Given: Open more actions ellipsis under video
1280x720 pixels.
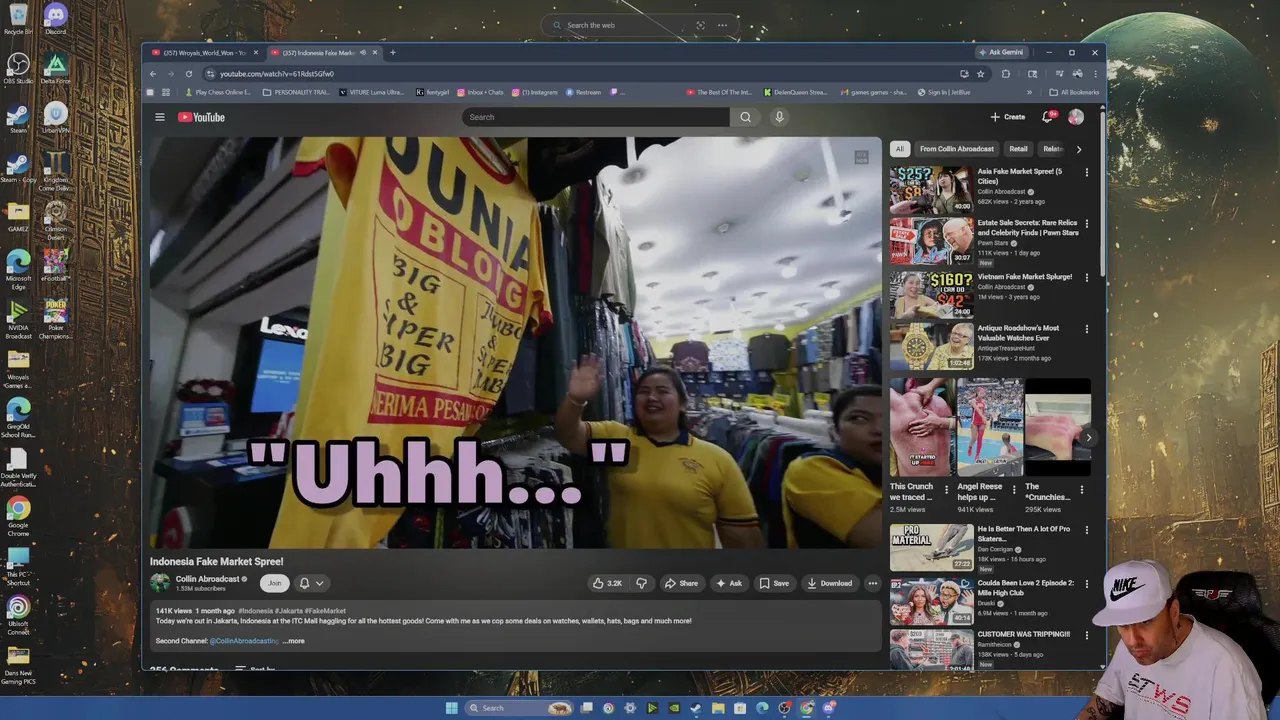Looking at the screenshot, I should tap(872, 583).
